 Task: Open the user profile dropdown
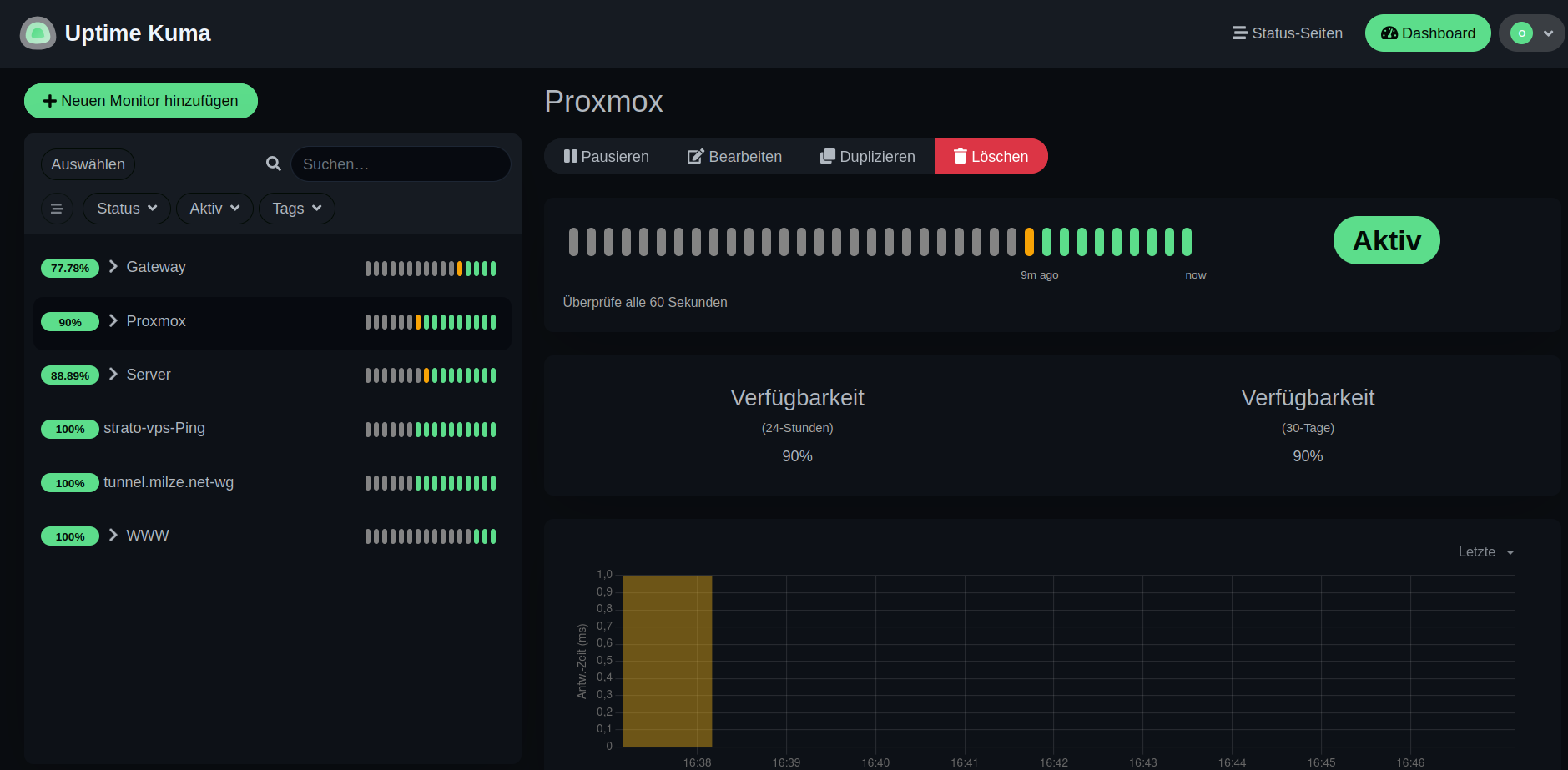(x=1532, y=33)
